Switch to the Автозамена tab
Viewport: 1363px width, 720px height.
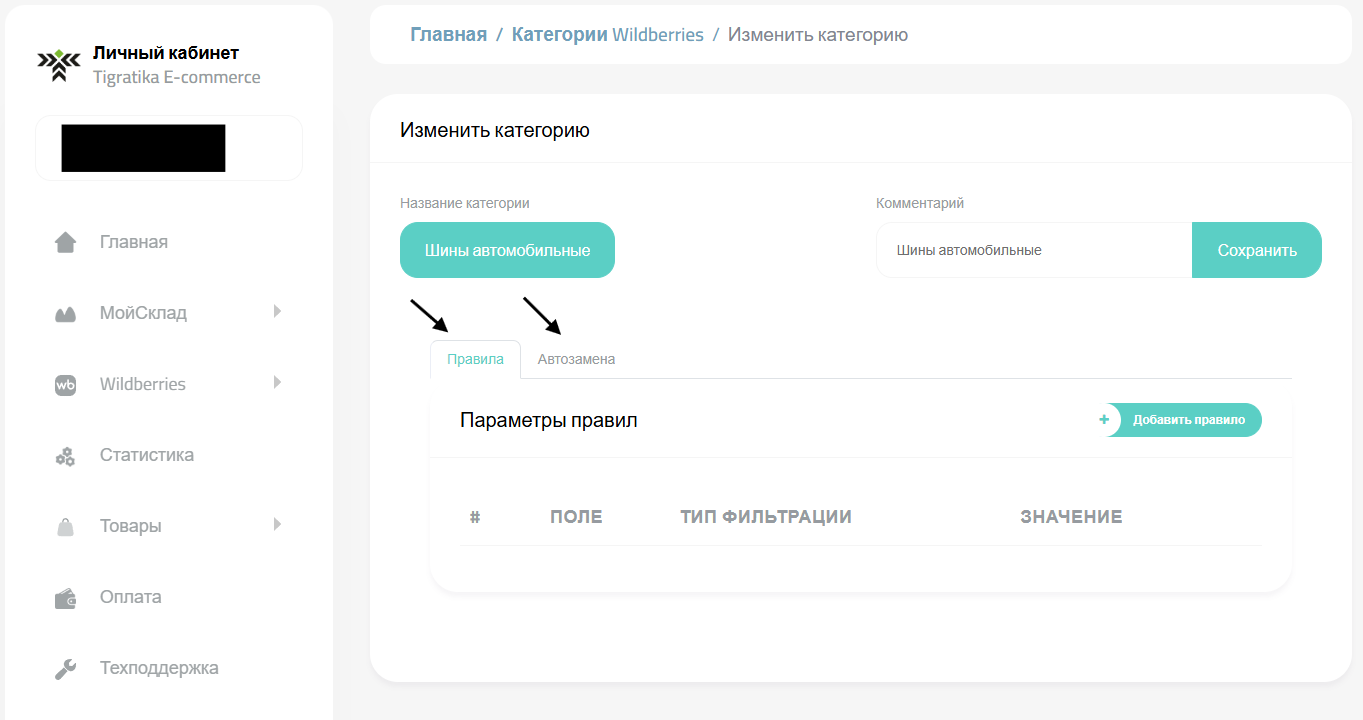(x=576, y=359)
